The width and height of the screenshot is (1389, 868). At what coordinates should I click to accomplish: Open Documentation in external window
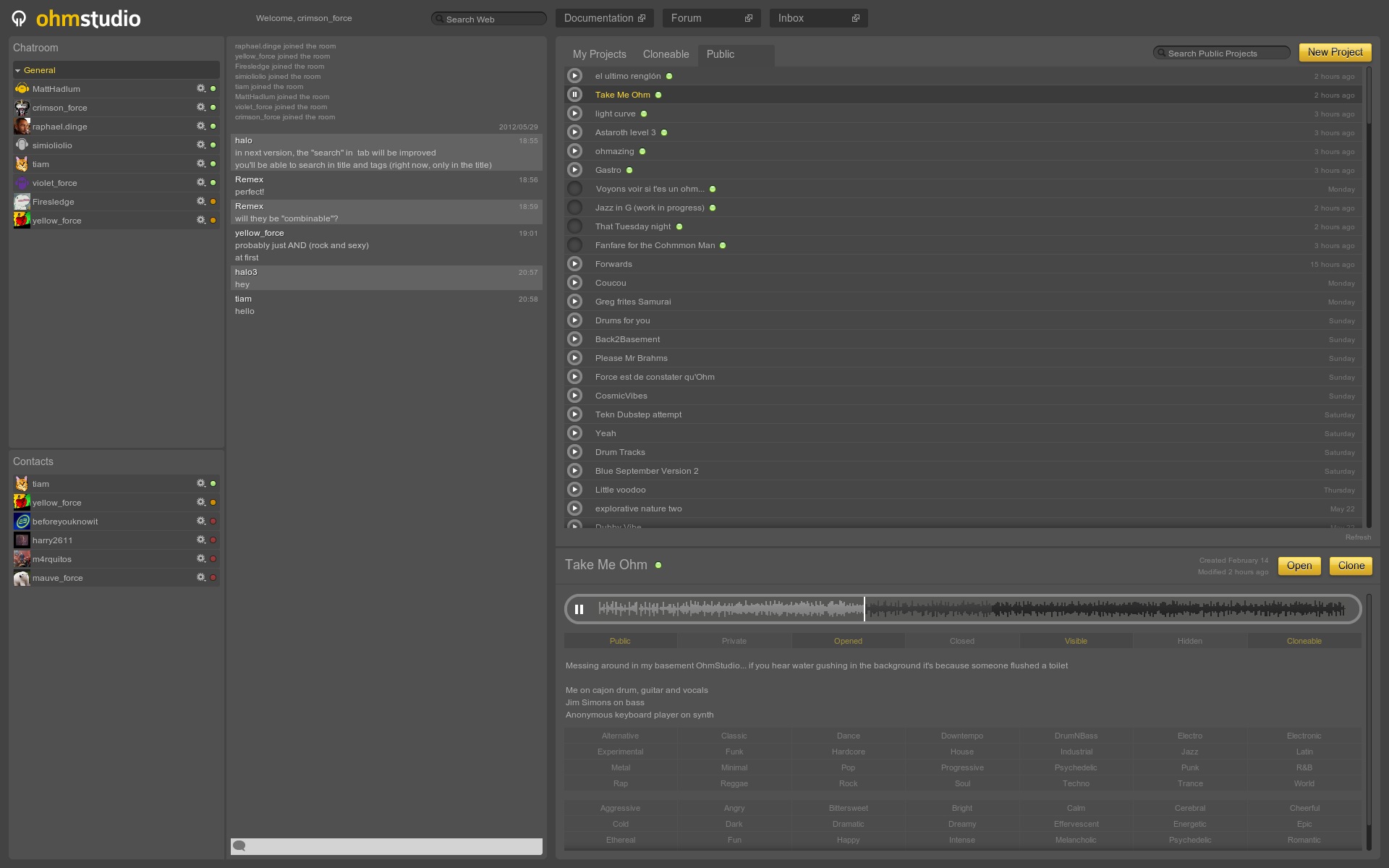[x=604, y=18]
